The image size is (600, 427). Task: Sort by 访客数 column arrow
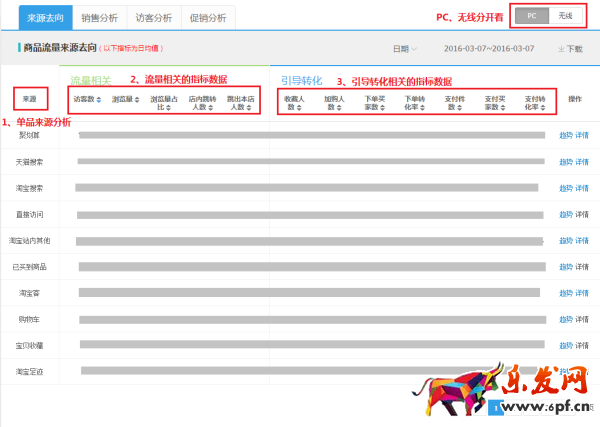tap(97, 100)
